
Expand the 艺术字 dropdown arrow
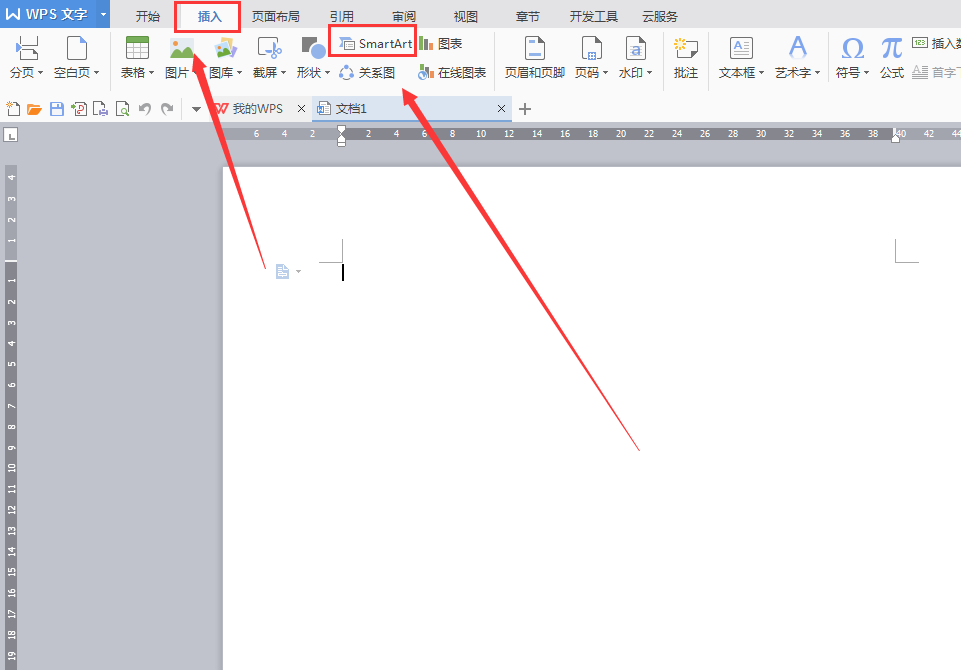[x=818, y=73]
